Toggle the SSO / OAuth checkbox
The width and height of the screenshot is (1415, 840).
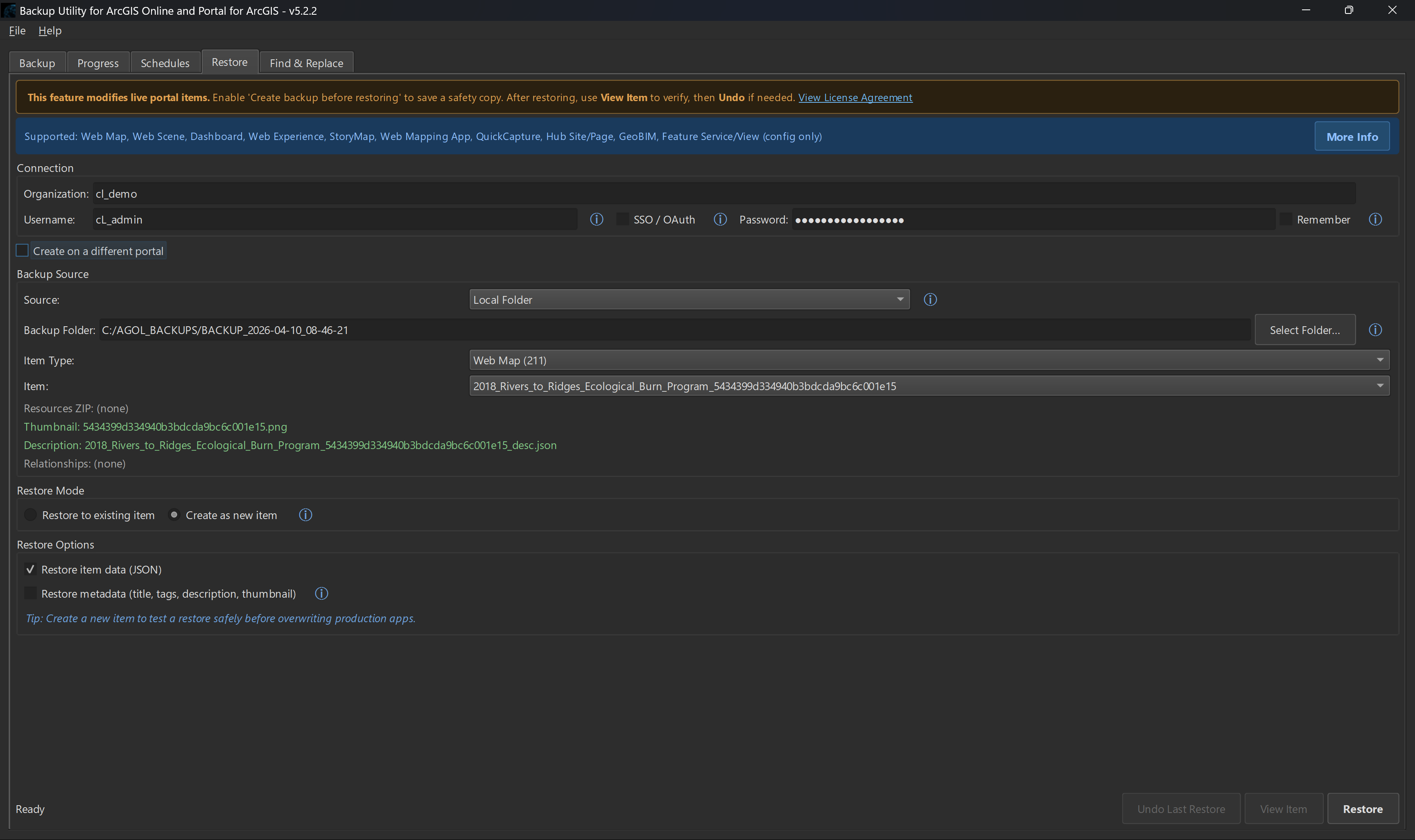(622, 219)
